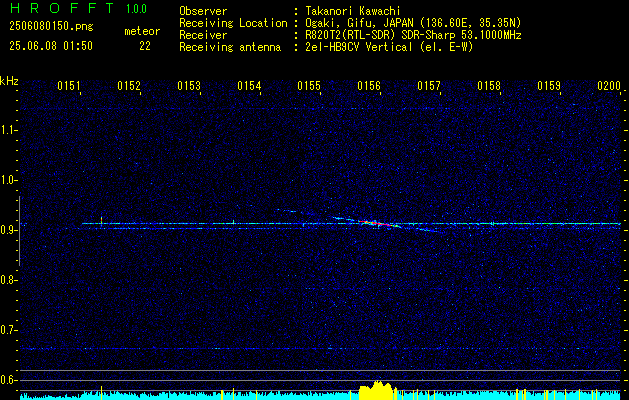The height and width of the screenshot is (400, 629).
Task: Click the 1.0 frequency axis label
Action: point(7,181)
